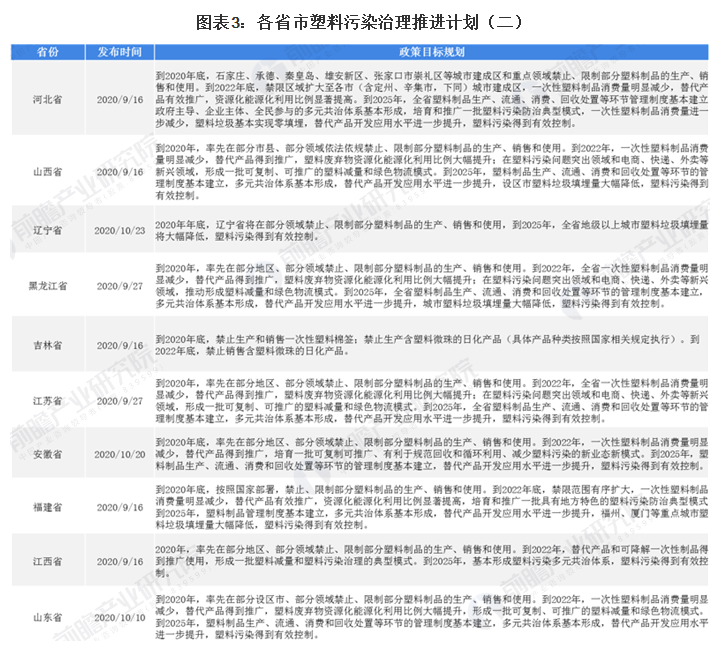Click the 福建省 province cell

(x=48, y=507)
